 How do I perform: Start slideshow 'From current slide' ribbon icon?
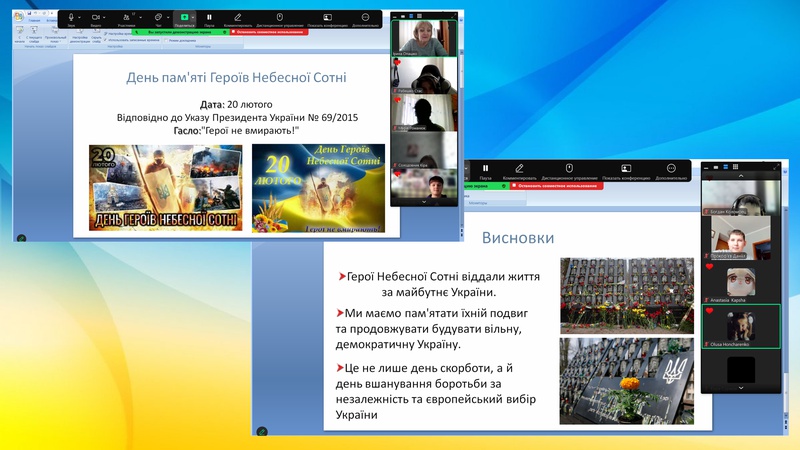pos(34,34)
